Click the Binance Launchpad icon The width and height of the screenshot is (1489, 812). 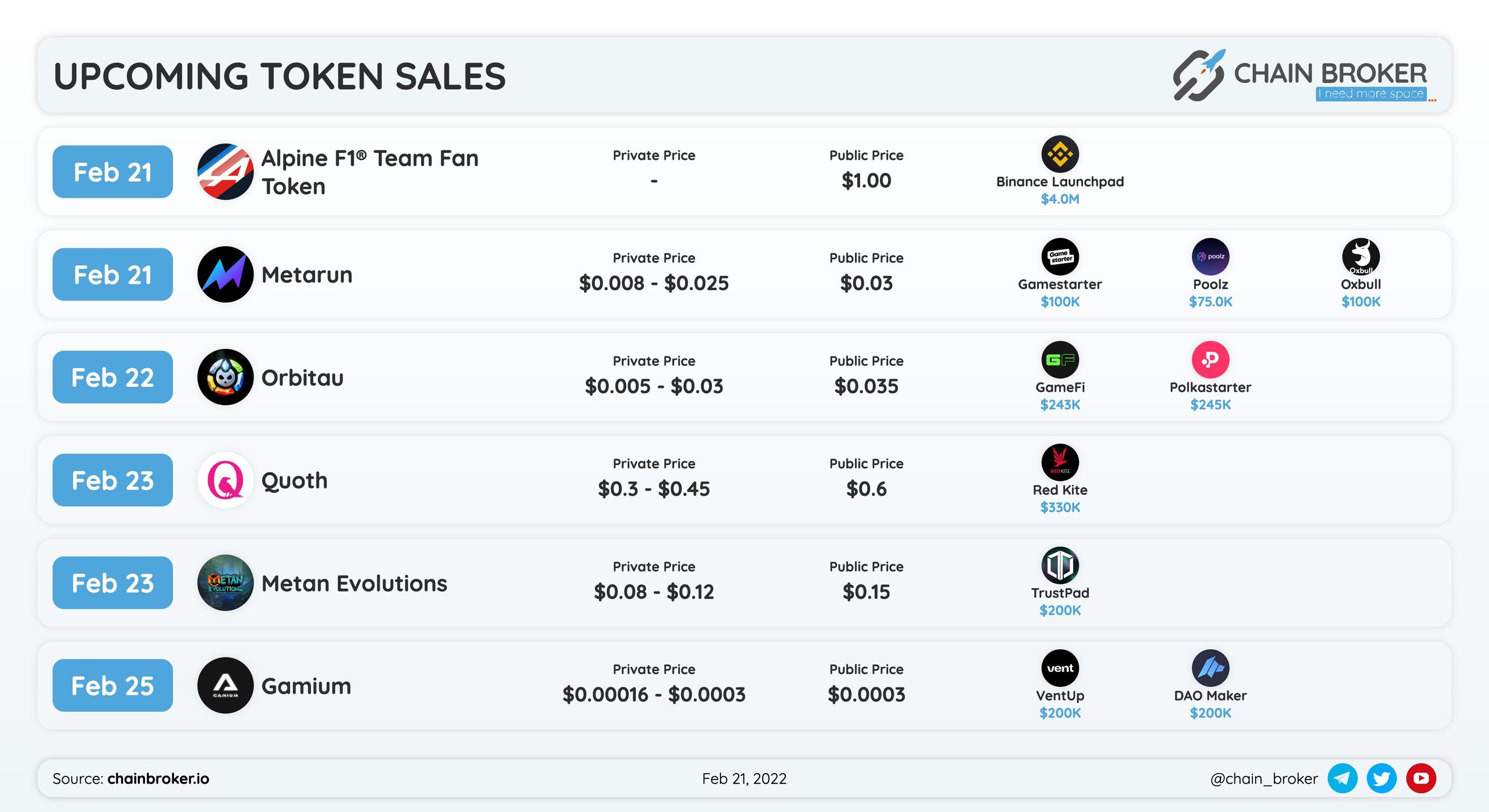(1060, 154)
